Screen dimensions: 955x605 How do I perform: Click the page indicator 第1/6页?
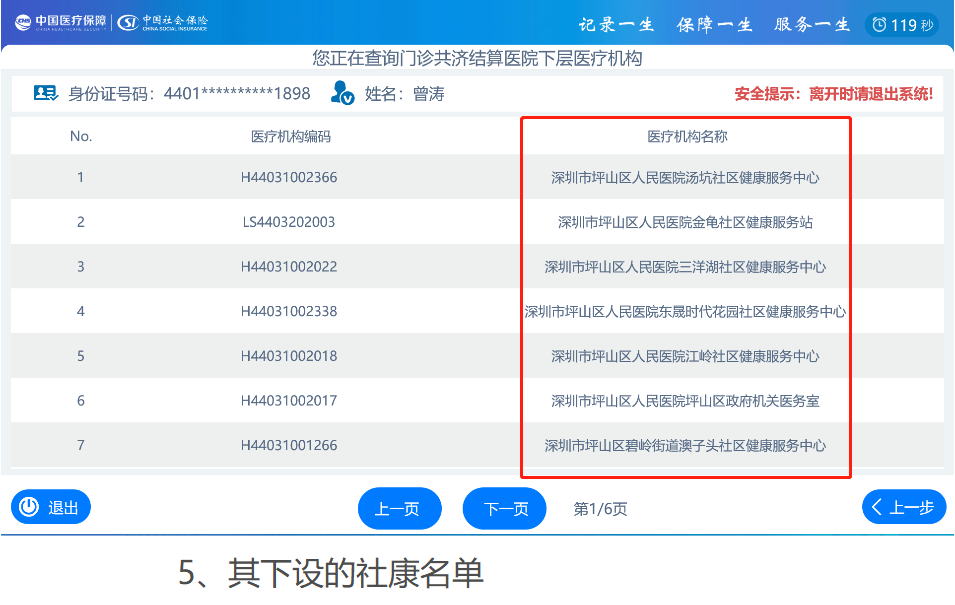coord(599,507)
